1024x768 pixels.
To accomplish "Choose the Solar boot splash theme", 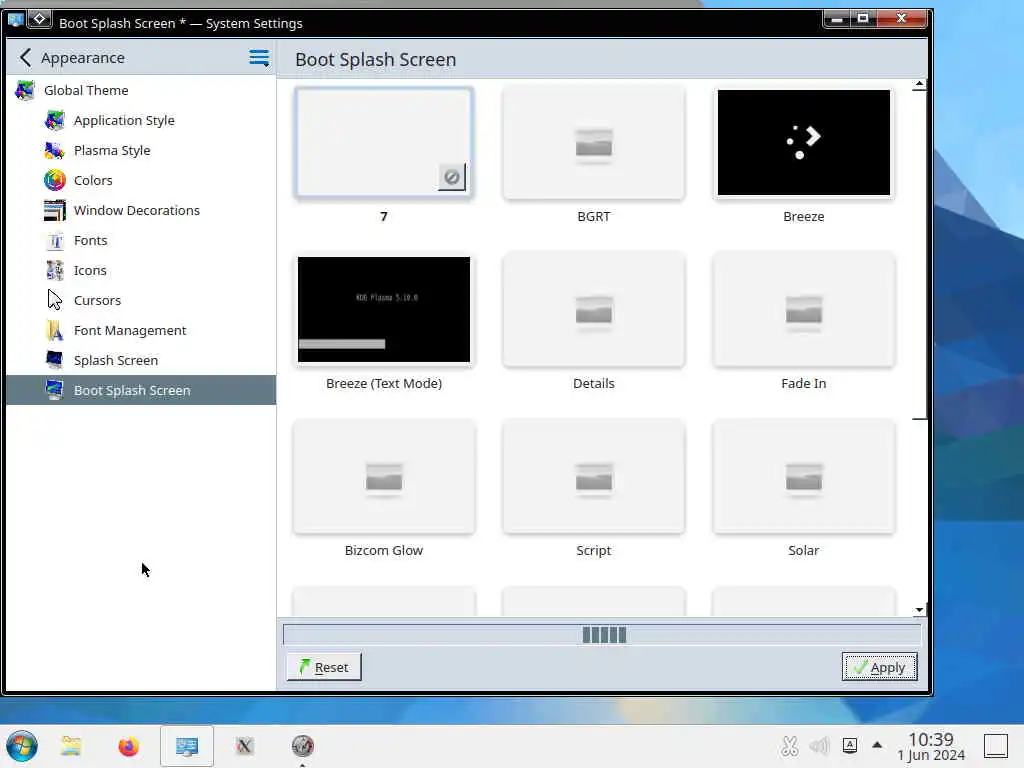I will coord(803,477).
